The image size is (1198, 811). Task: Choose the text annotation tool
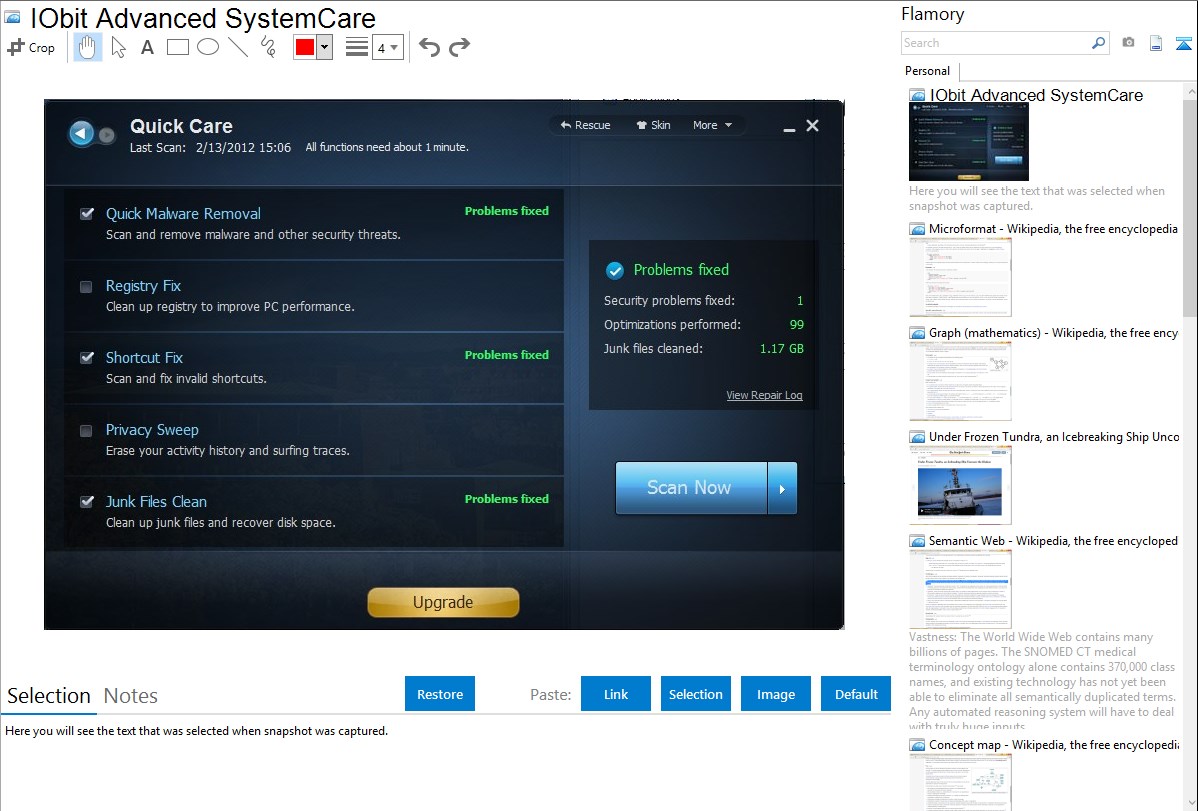pyautogui.click(x=147, y=47)
